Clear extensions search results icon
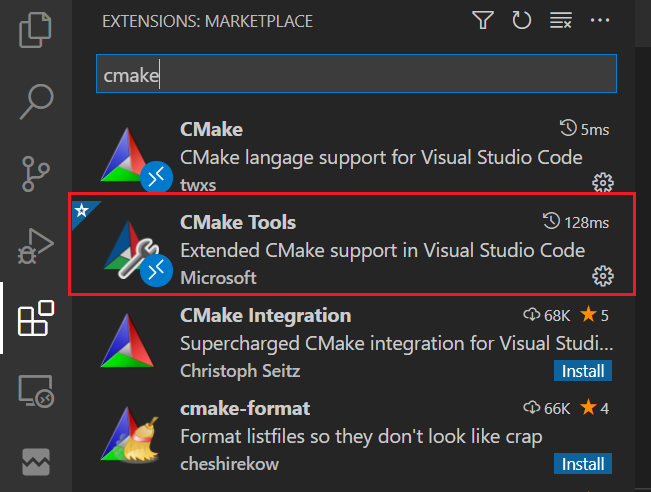The image size is (651, 492). coord(560,20)
